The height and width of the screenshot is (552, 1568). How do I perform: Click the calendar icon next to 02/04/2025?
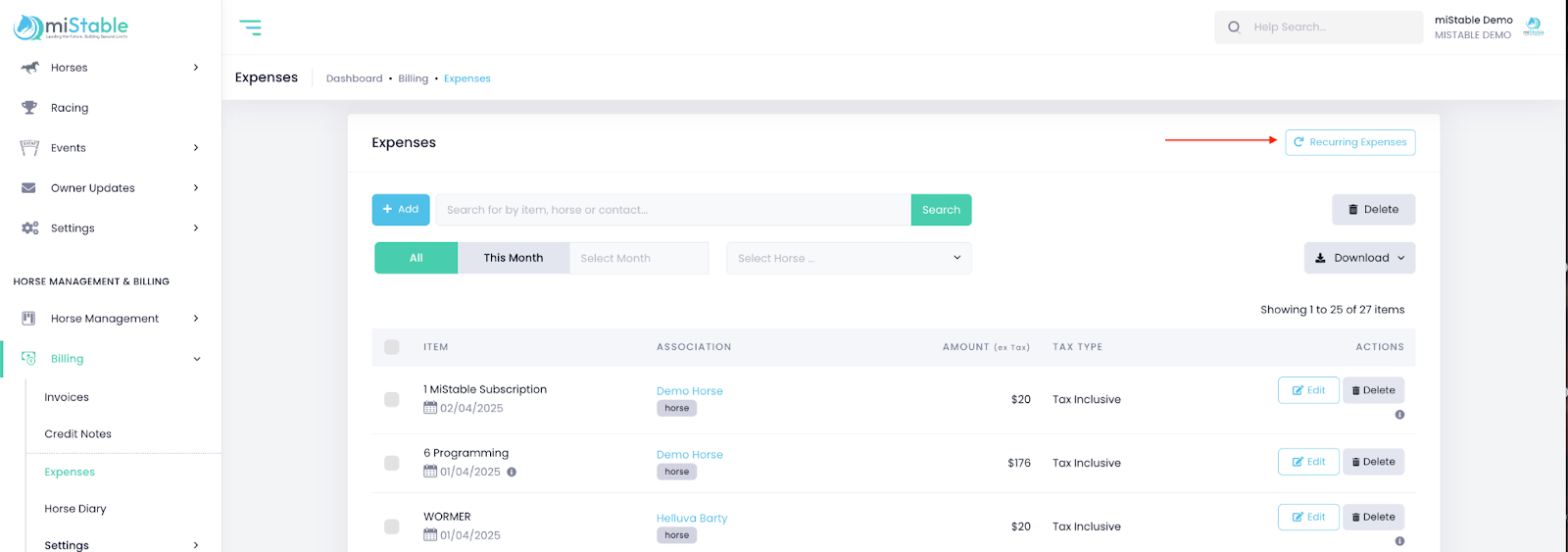(x=430, y=408)
